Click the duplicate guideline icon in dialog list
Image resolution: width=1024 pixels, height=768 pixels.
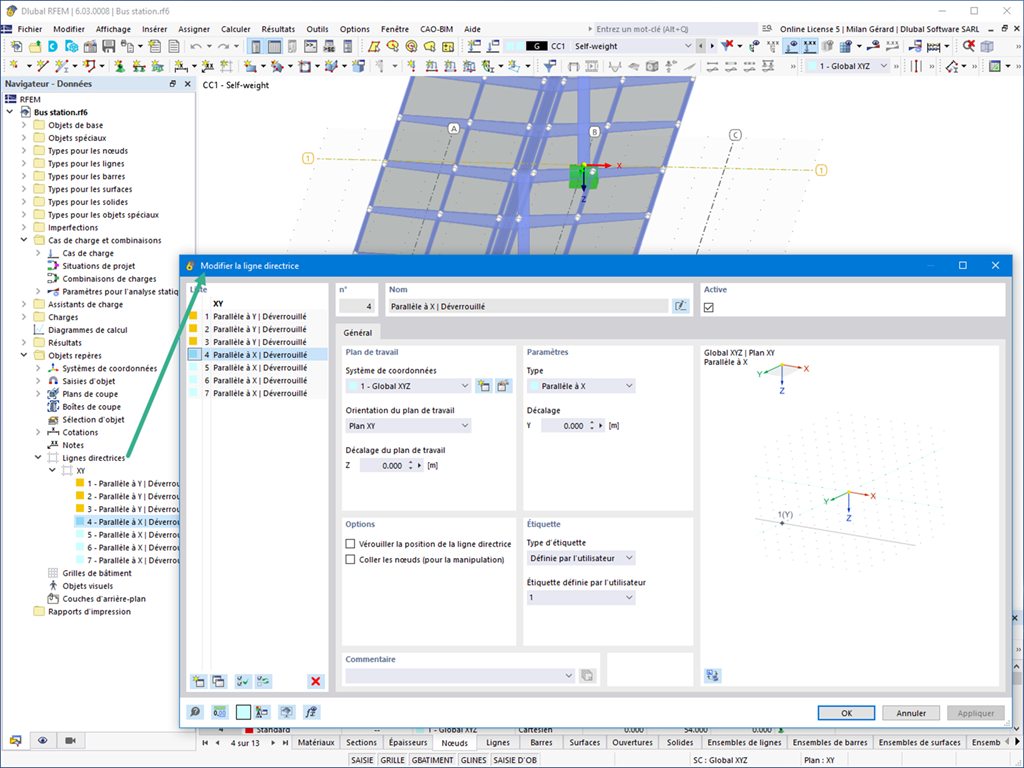218,681
